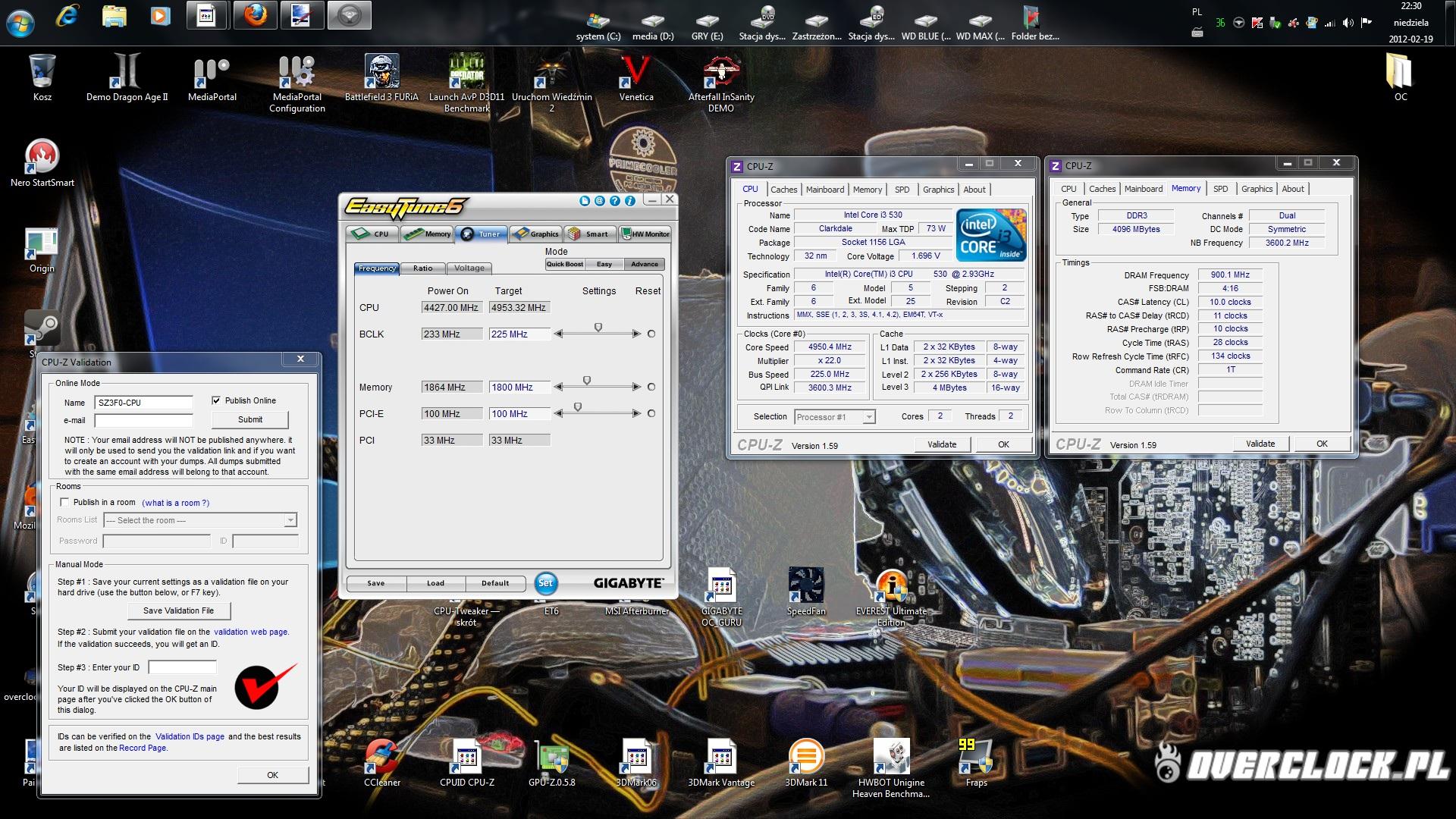
Task: Open SpeedFan desktop shortcut
Action: (806, 591)
